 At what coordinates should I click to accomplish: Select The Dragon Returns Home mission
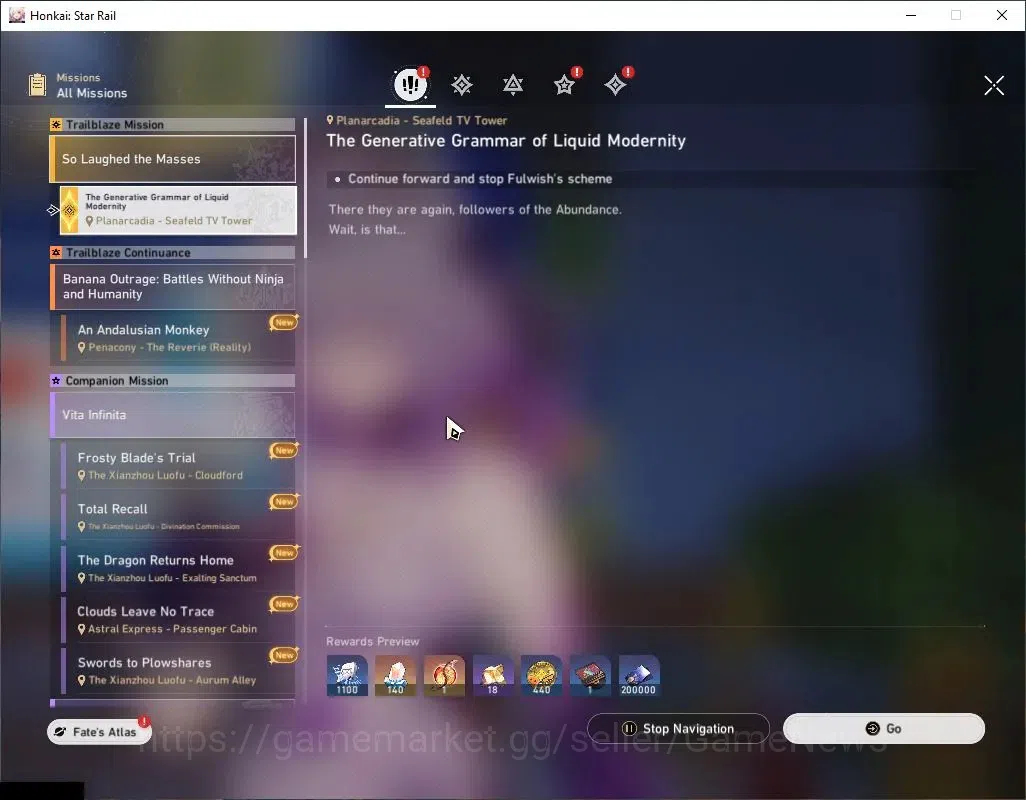[x=178, y=568]
